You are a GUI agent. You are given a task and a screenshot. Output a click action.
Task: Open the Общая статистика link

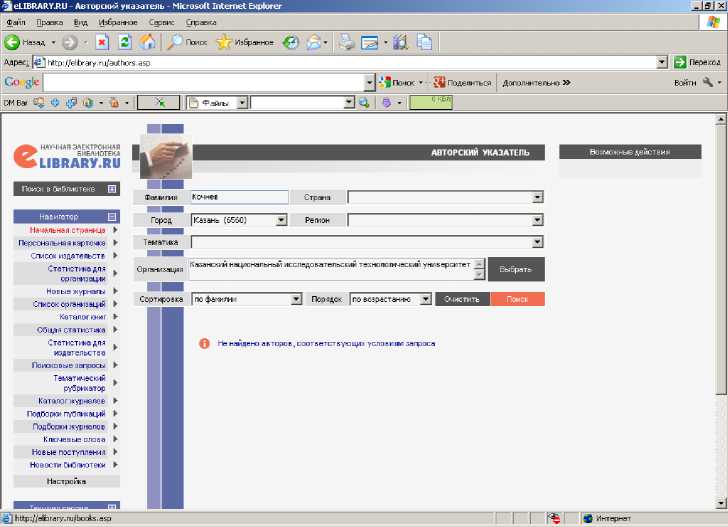click(71, 330)
